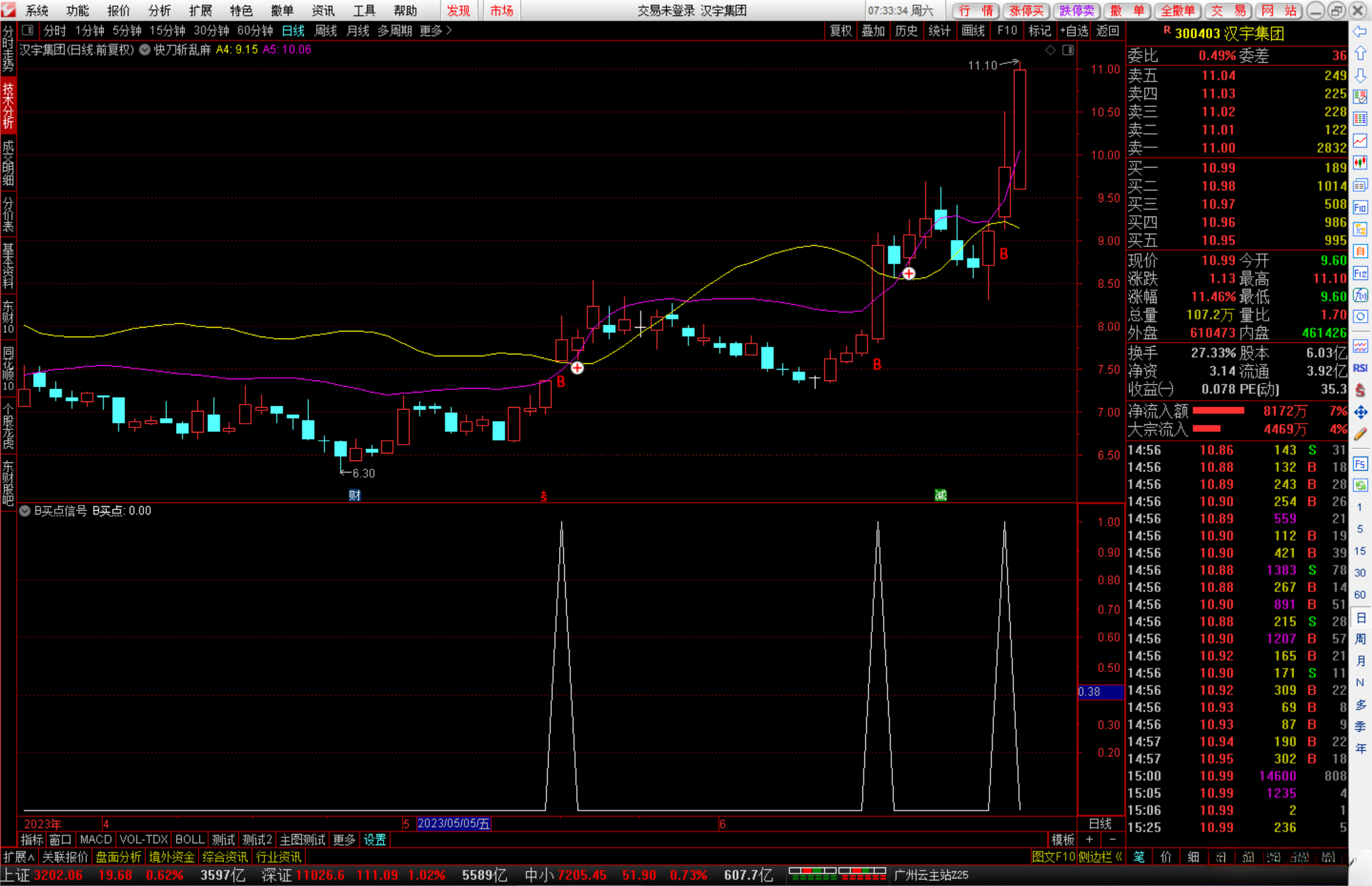Toggle the panel icon left of 分时
The image size is (1372, 886).
pos(28,30)
